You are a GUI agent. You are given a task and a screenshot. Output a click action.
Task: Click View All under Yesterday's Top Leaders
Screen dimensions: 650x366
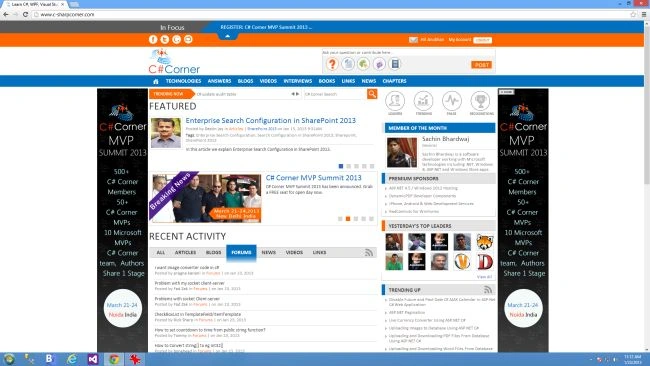coord(484,276)
